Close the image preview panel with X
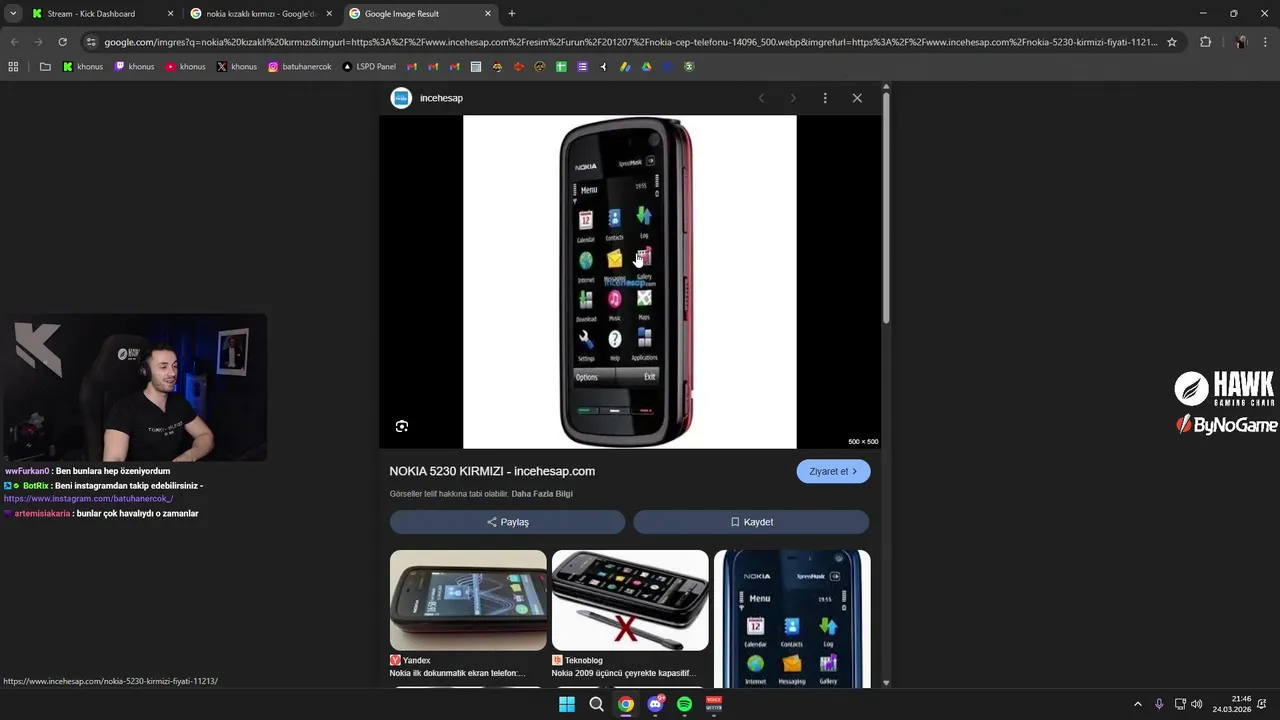 (x=857, y=98)
